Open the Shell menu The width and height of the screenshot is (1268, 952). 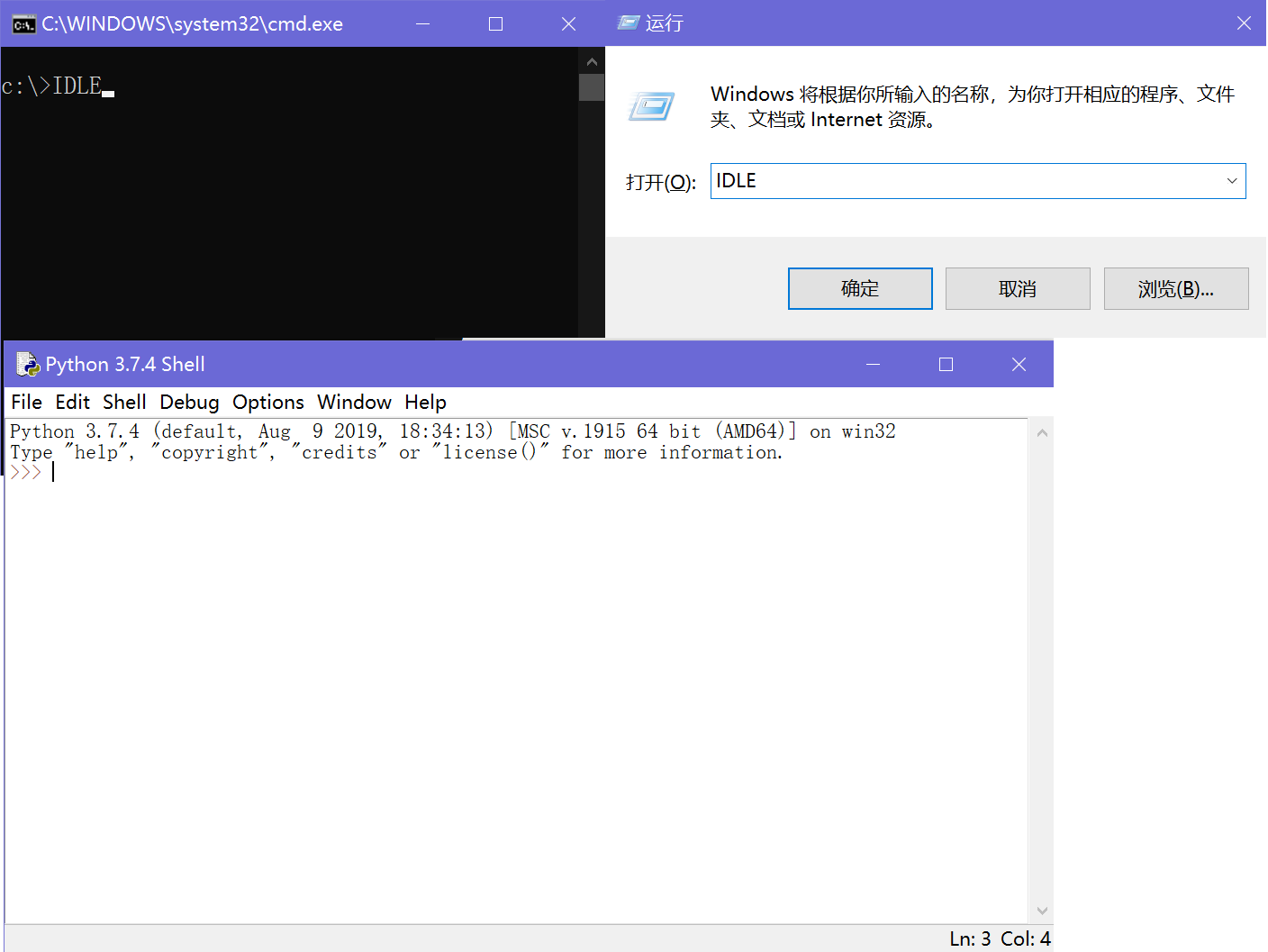click(124, 402)
